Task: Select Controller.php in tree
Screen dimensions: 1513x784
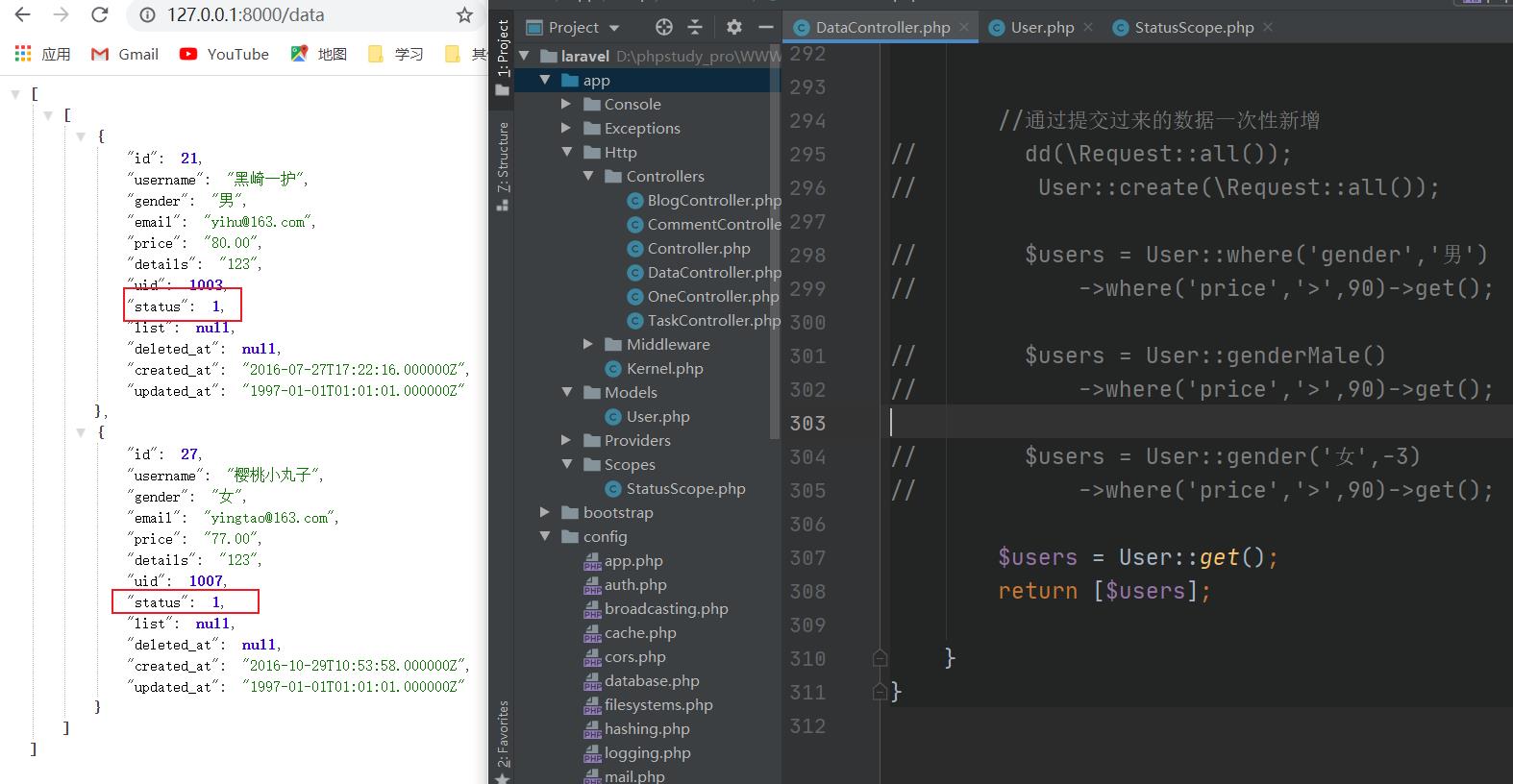Action: coord(688,248)
